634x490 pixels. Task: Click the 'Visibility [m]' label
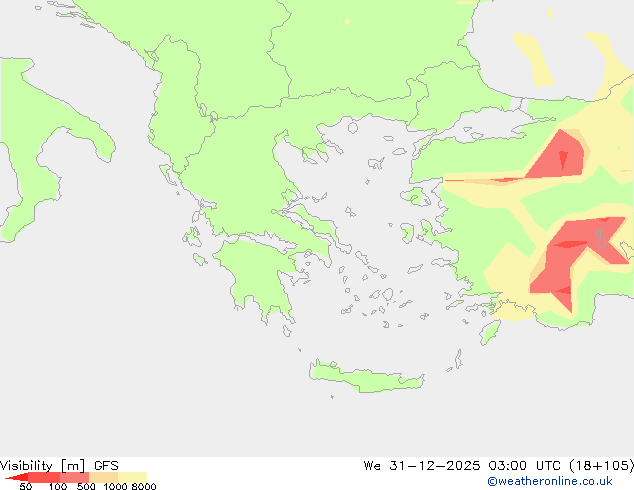[42, 466]
